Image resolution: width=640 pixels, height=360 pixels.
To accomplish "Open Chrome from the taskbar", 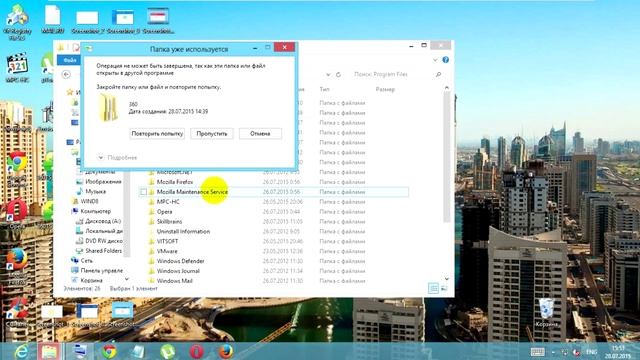I will pyautogui.click(x=109, y=351).
